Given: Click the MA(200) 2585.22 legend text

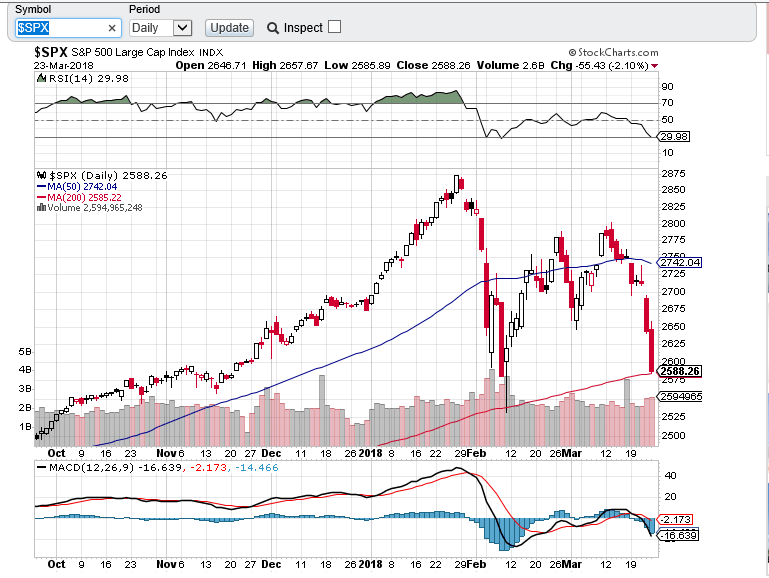Looking at the screenshot, I should click(x=85, y=198).
